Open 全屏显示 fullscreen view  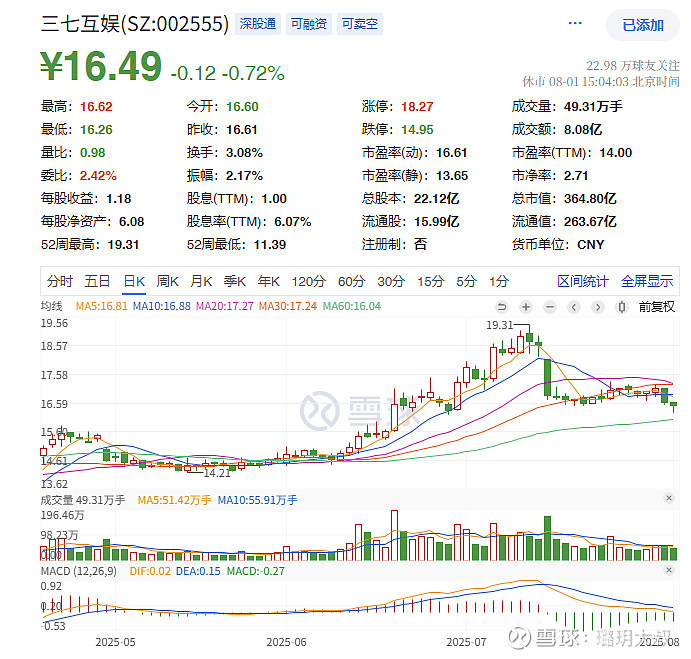[x=647, y=281]
